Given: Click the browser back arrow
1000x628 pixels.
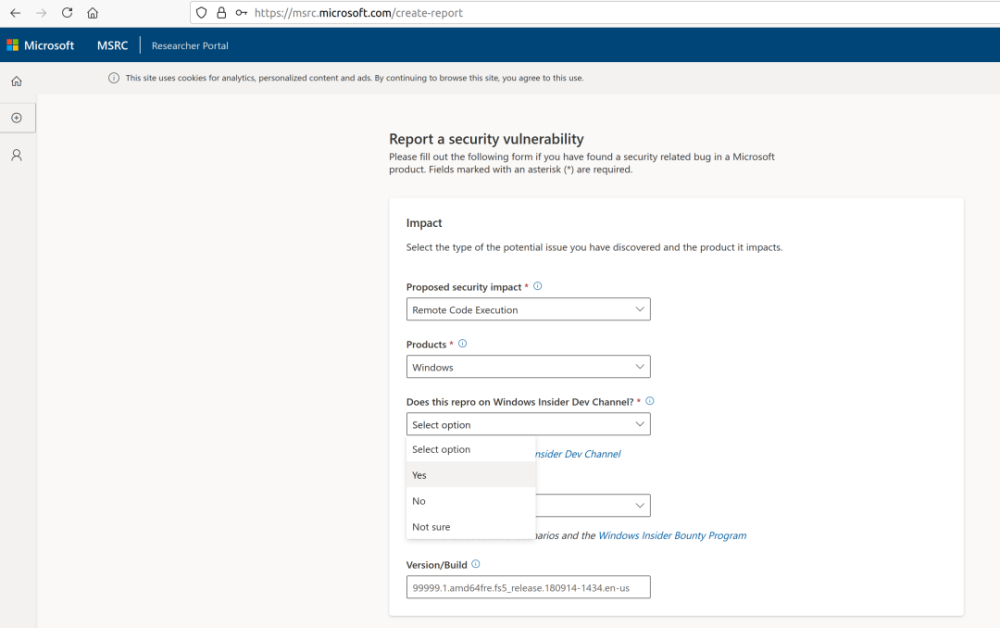Looking at the screenshot, I should (x=15, y=13).
